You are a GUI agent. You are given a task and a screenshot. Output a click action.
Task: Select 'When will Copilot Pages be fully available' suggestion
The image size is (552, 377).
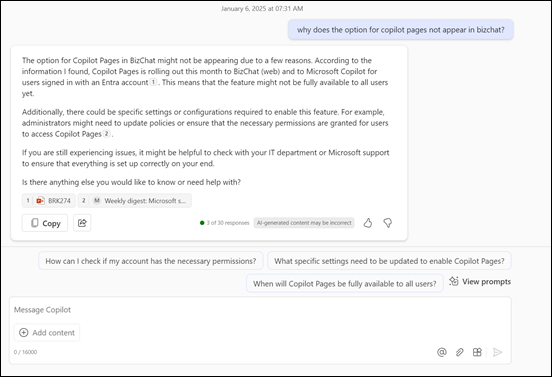345,283
